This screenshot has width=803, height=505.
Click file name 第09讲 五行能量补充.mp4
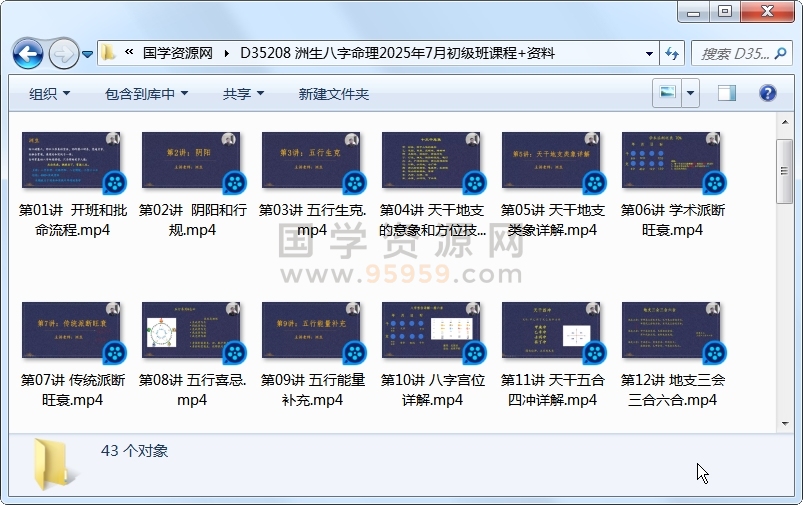tap(312, 390)
